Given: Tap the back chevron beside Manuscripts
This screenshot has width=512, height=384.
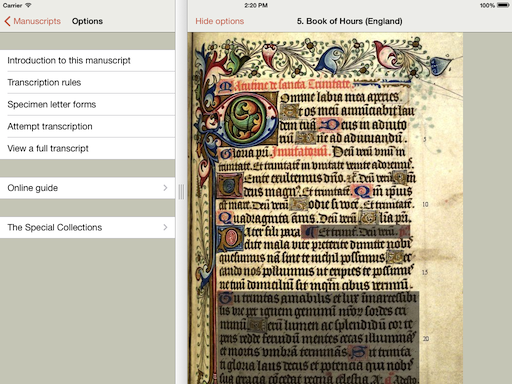Looking at the screenshot, I should [x=7, y=21].
